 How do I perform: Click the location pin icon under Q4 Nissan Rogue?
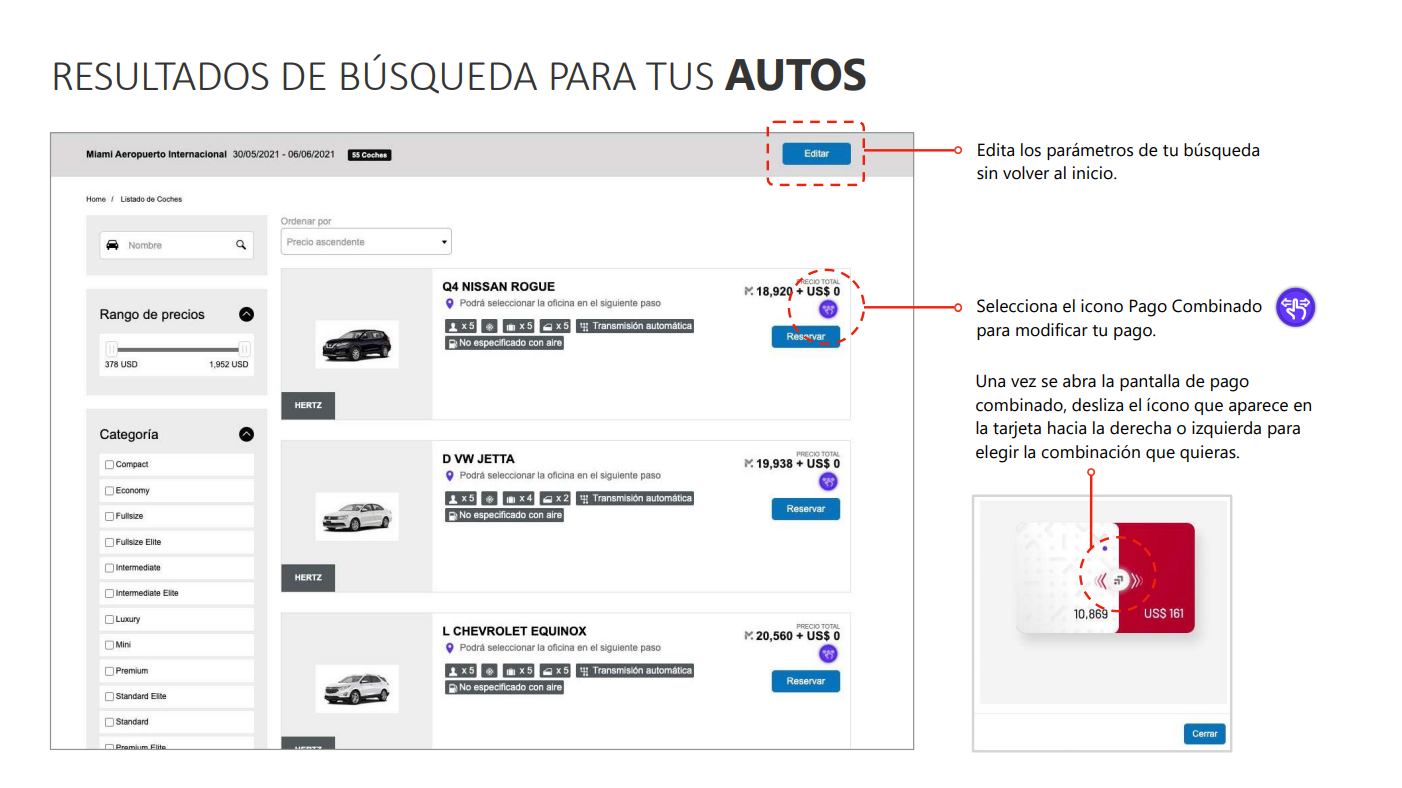coord(450,303)
